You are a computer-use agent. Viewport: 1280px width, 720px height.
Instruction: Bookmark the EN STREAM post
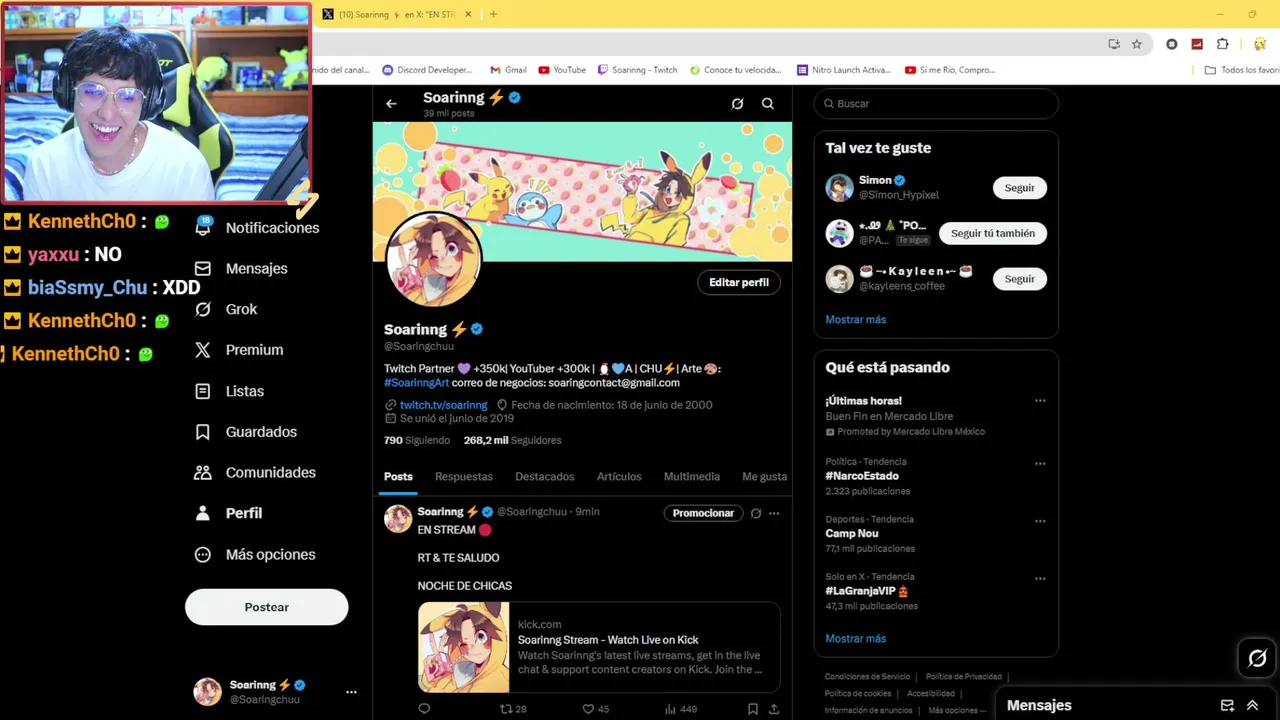[x=753, y=709]
